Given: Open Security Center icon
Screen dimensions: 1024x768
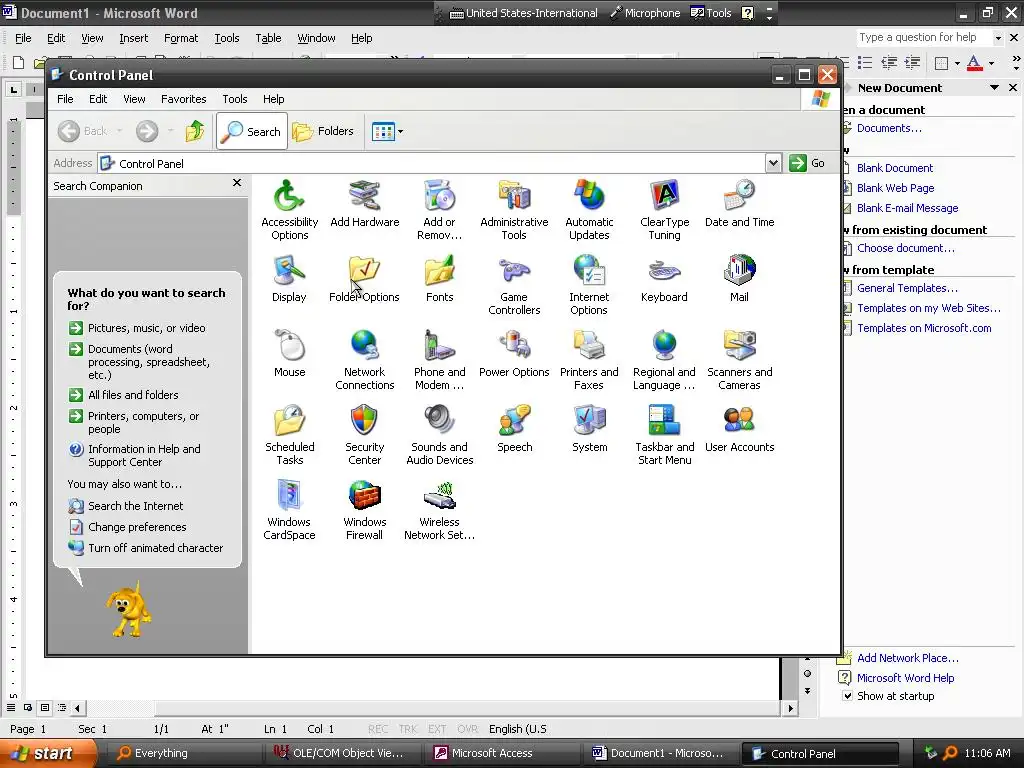Looking at the screenshot, I should [364, 436].
